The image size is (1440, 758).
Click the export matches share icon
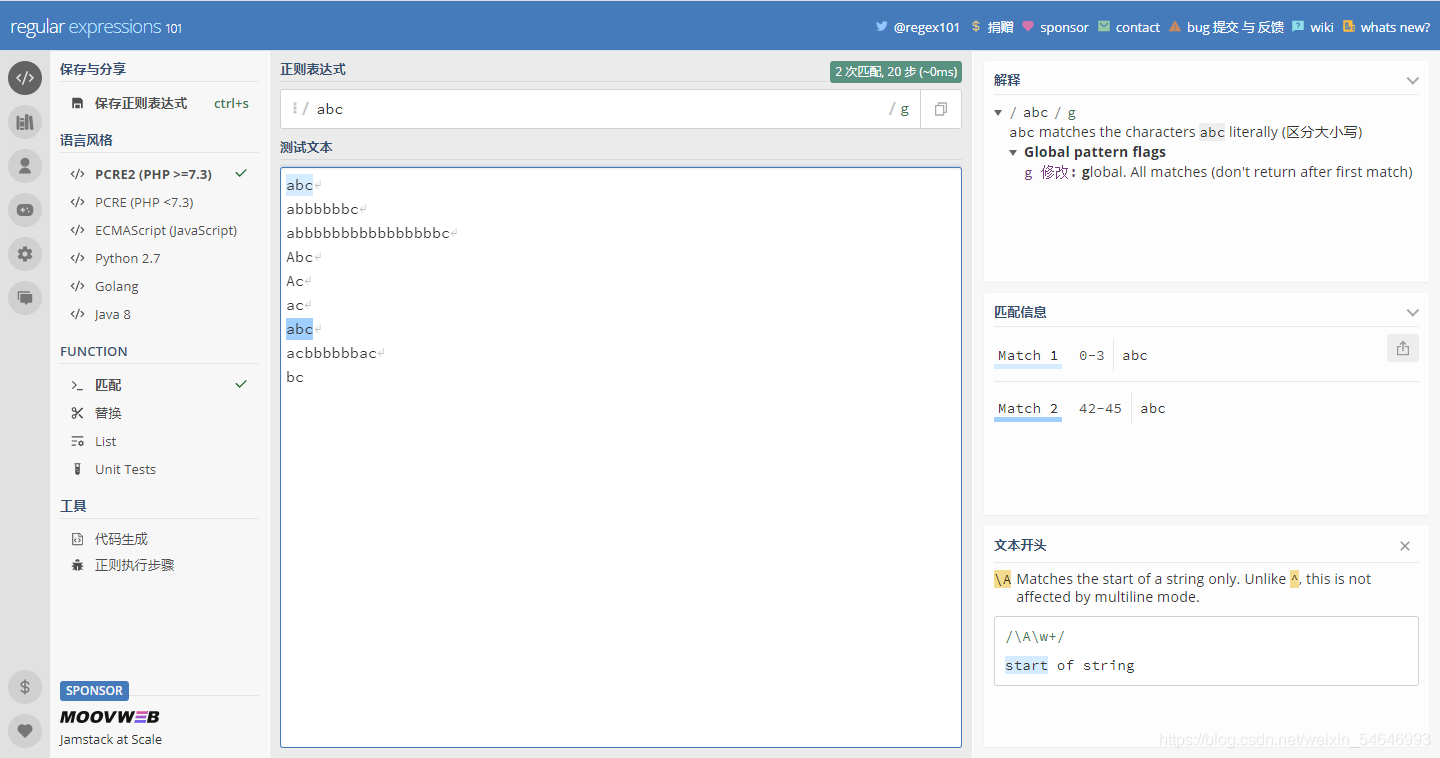pos(1402,348)
